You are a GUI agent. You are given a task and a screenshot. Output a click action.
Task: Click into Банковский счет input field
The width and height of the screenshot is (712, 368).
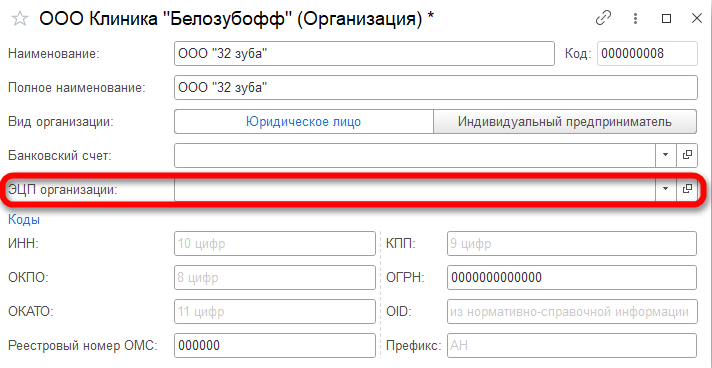coord(415,155)
